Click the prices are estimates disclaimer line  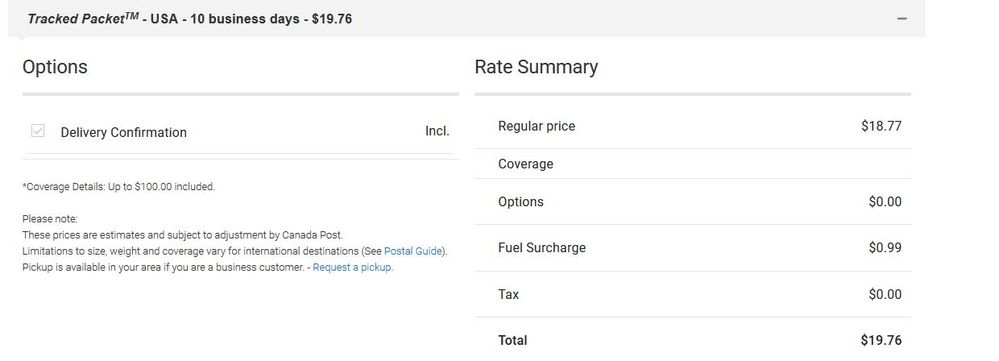182,235
